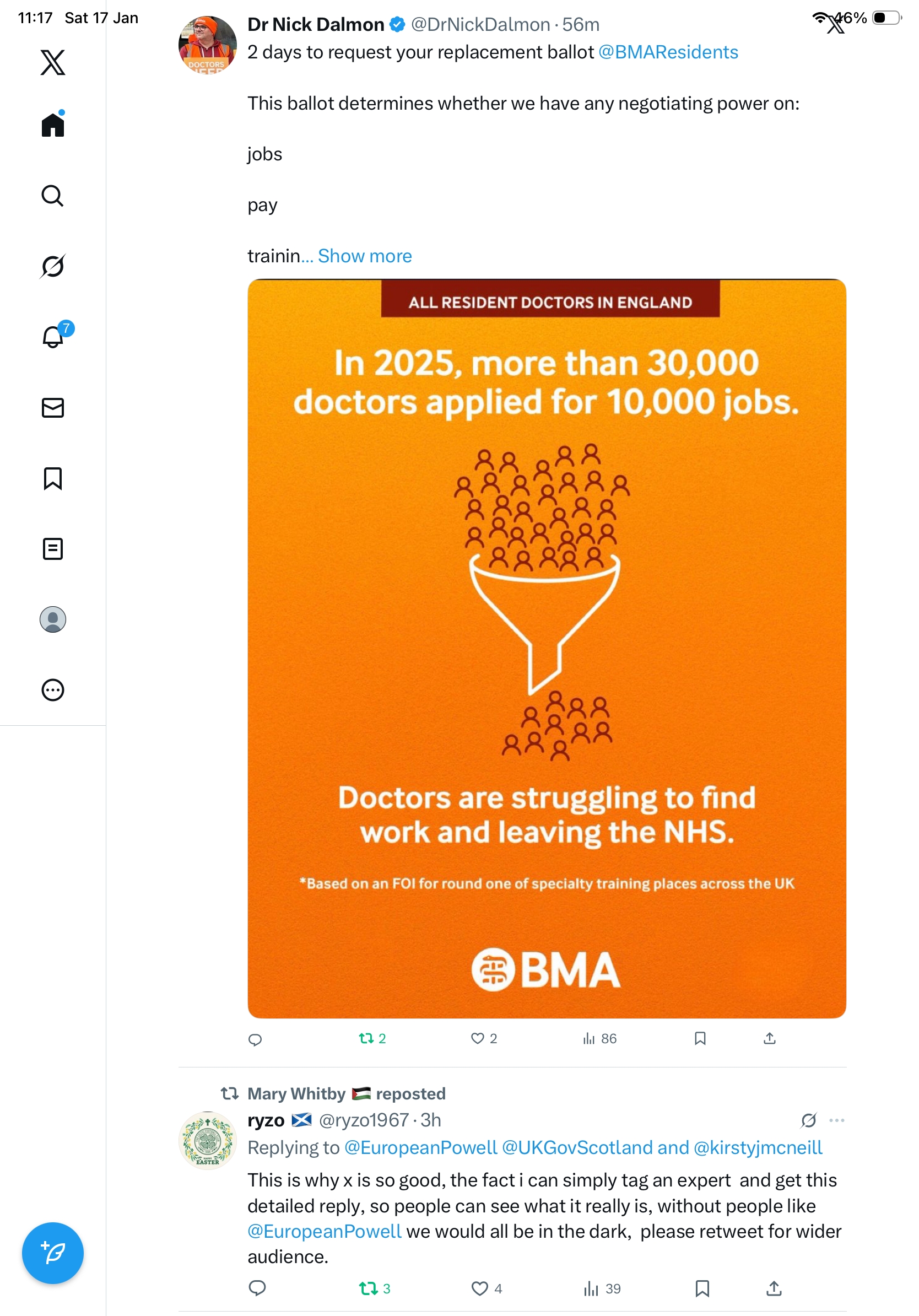Open Bookmarks in the left sidebar
919x1316 pixels.
(53, 478)
